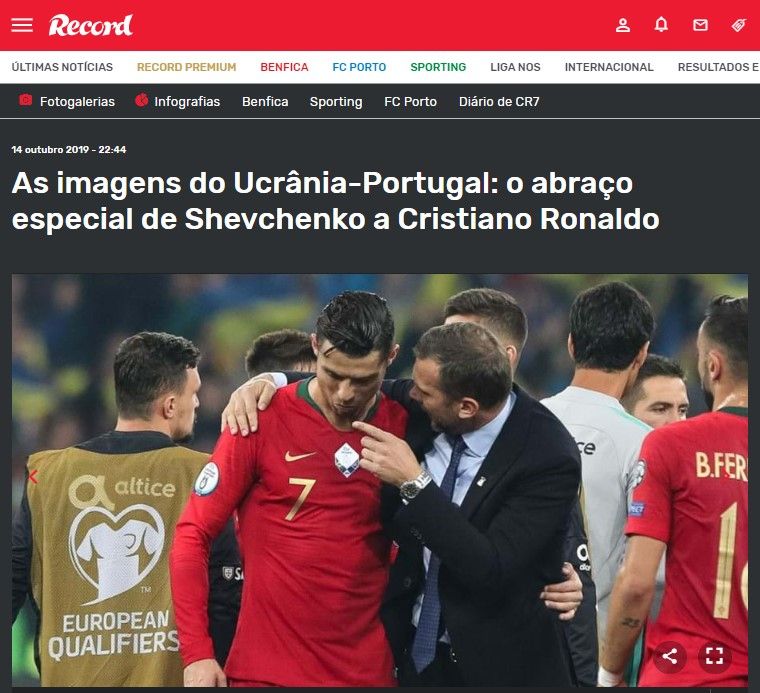Open the Infografias link
Image resolution: width=760 pixels, height=693 pixels.
187,101
